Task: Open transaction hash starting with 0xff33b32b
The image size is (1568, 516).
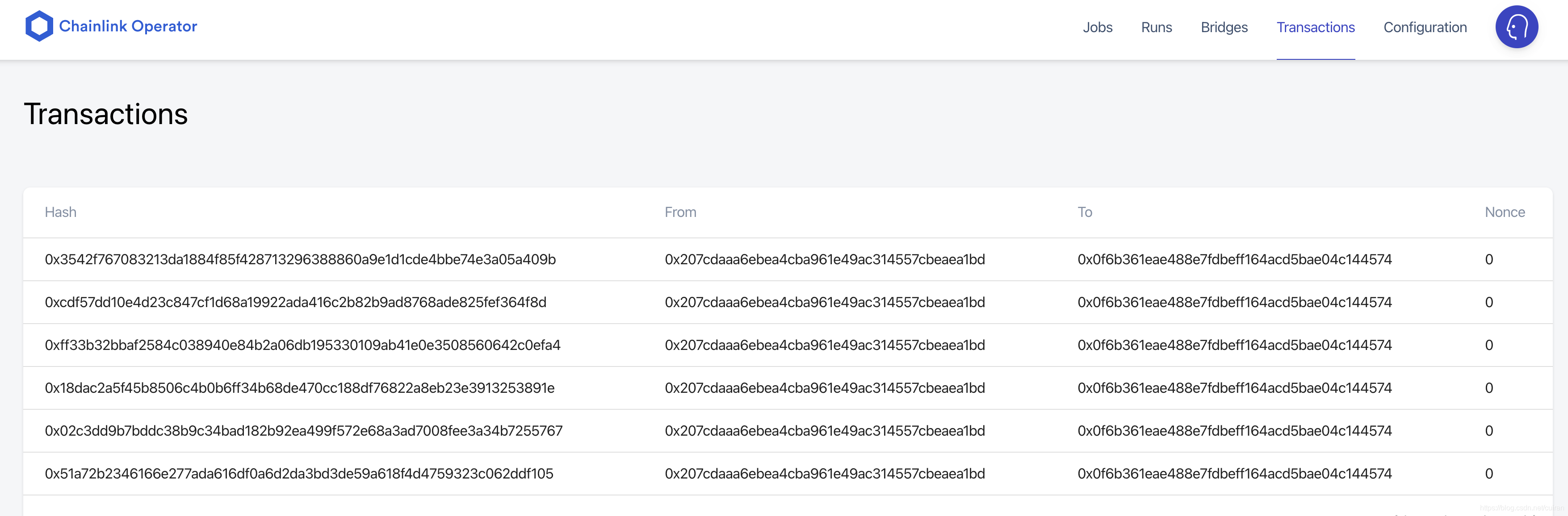Action: pos(302,345)
